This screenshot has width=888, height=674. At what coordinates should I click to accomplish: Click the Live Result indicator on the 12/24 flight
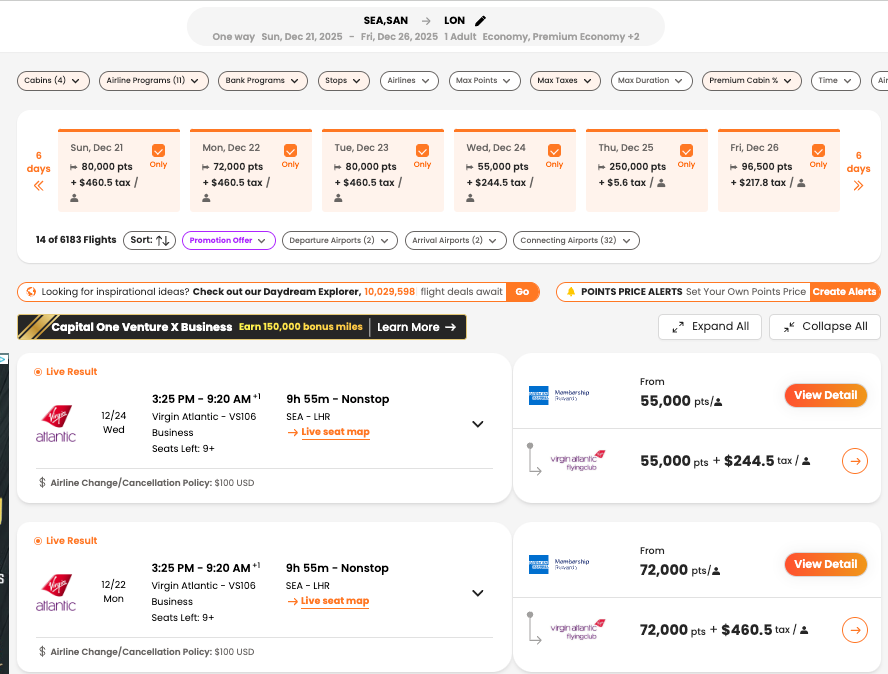[66, 372]
